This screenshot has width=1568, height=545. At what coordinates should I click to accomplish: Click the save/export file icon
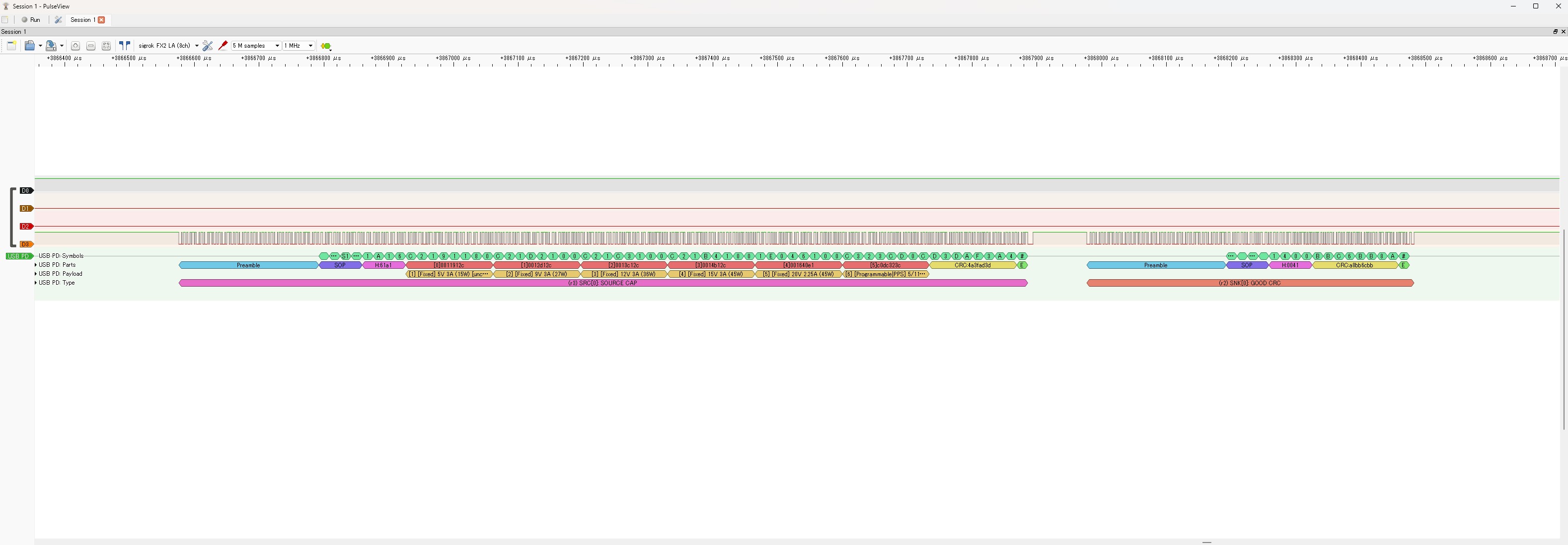point(51,46)
